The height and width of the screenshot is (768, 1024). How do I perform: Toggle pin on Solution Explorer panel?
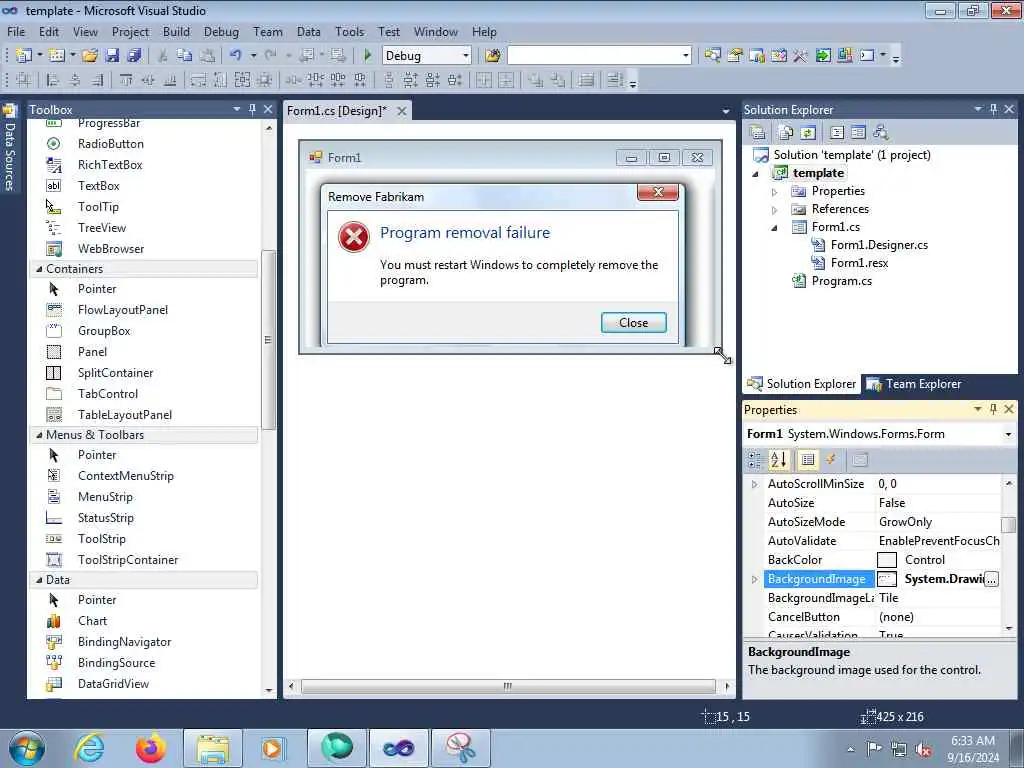(993, 109)
